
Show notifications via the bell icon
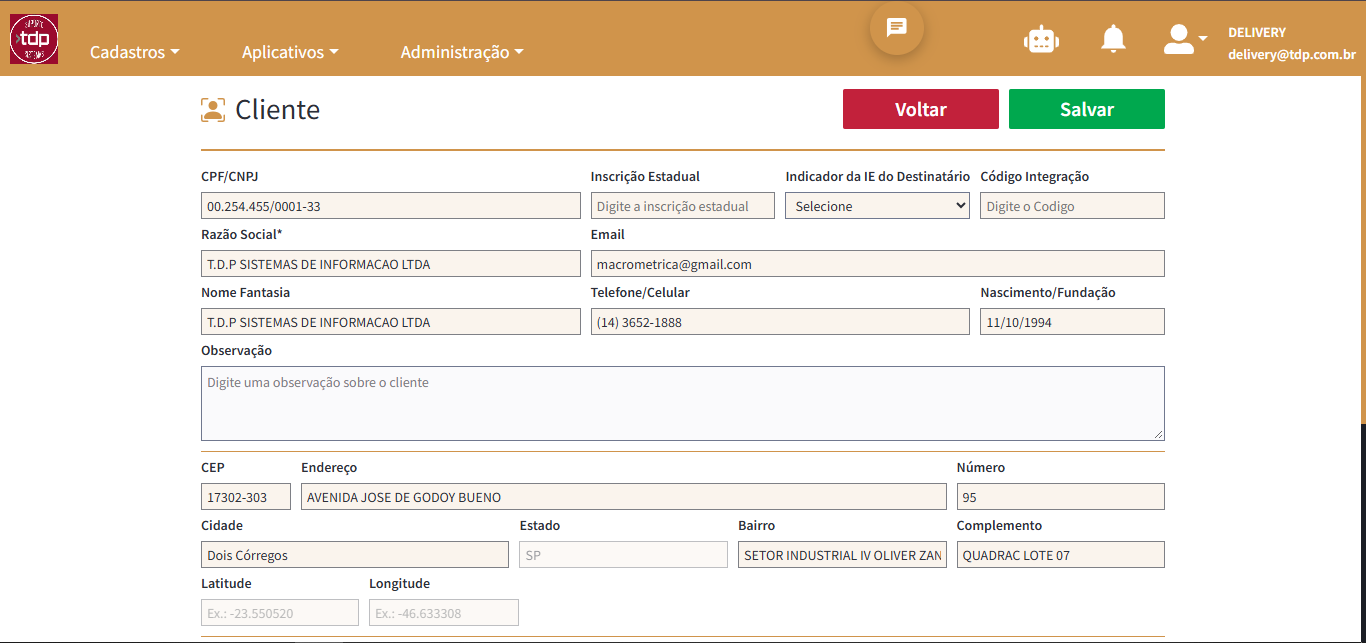pyautogui.click(x=1113, y=39)
